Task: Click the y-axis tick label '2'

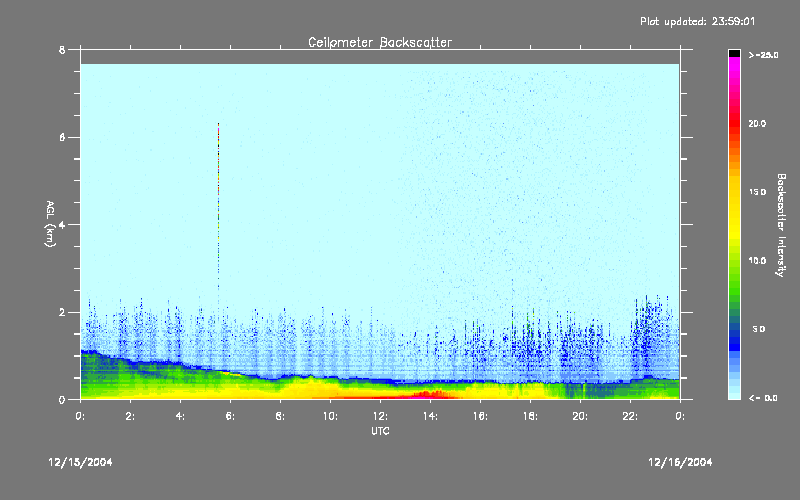Action: (62, 312)
